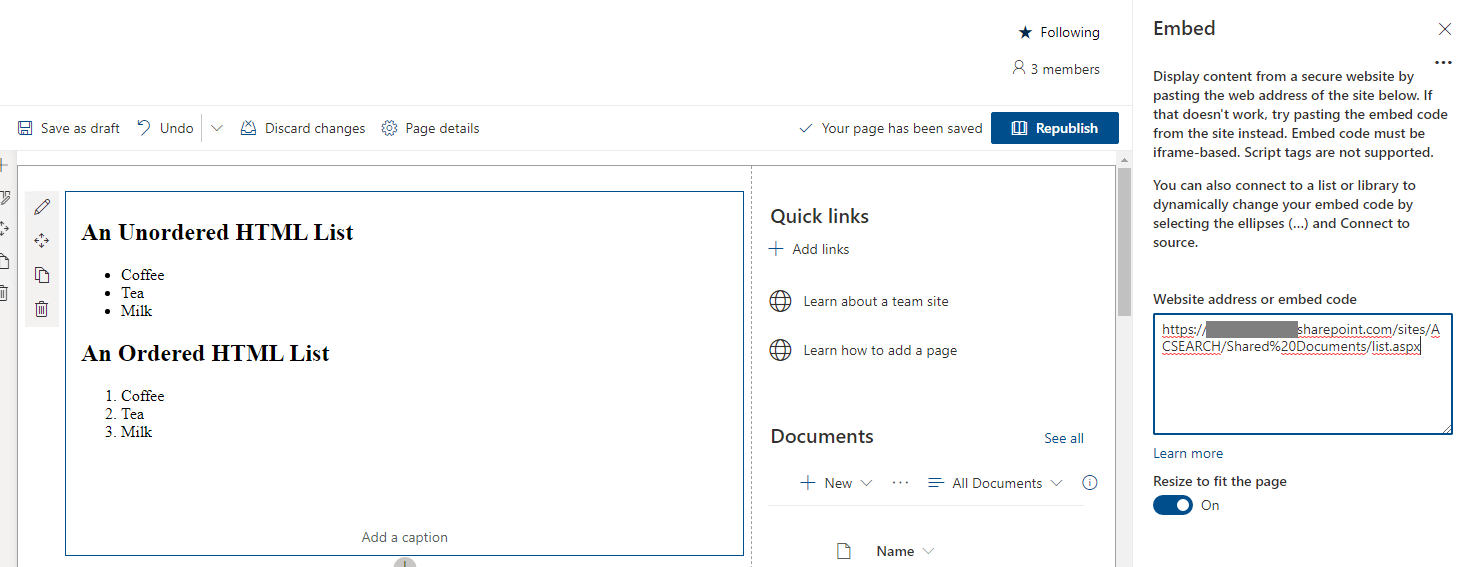Open the Embed pane ellipsis menu
Viewport: 1473px width, 567px height.
[x=1443, y=62]
